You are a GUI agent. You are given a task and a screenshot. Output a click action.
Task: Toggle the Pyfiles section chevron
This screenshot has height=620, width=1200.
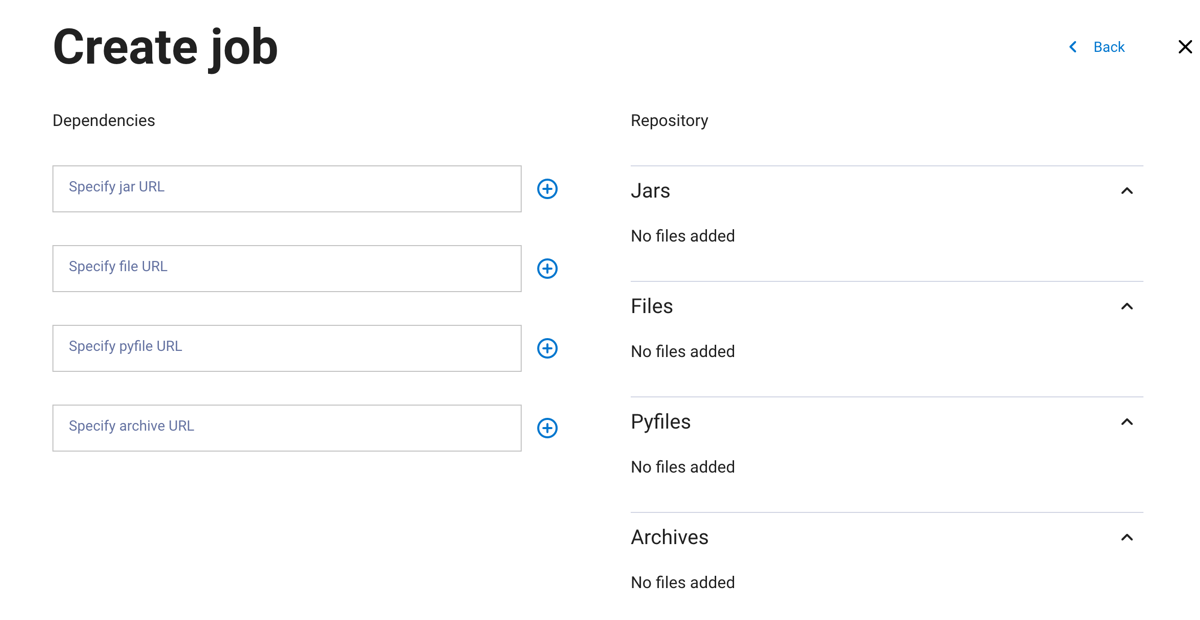(1126, 422)
